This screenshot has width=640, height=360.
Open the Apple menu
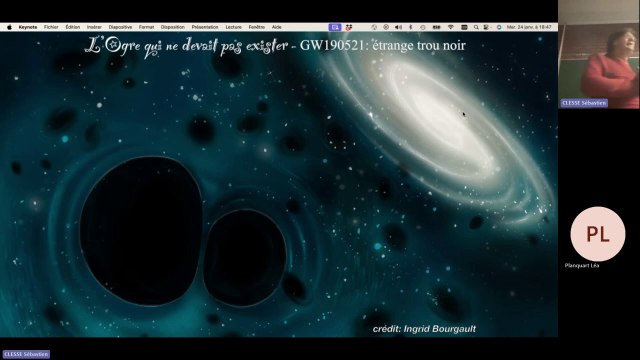click(x=9, y=27)
